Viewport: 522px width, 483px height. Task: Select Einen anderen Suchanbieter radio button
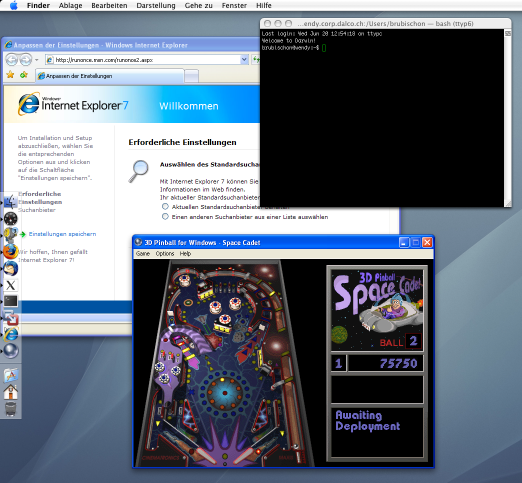[x=165, y=217]
